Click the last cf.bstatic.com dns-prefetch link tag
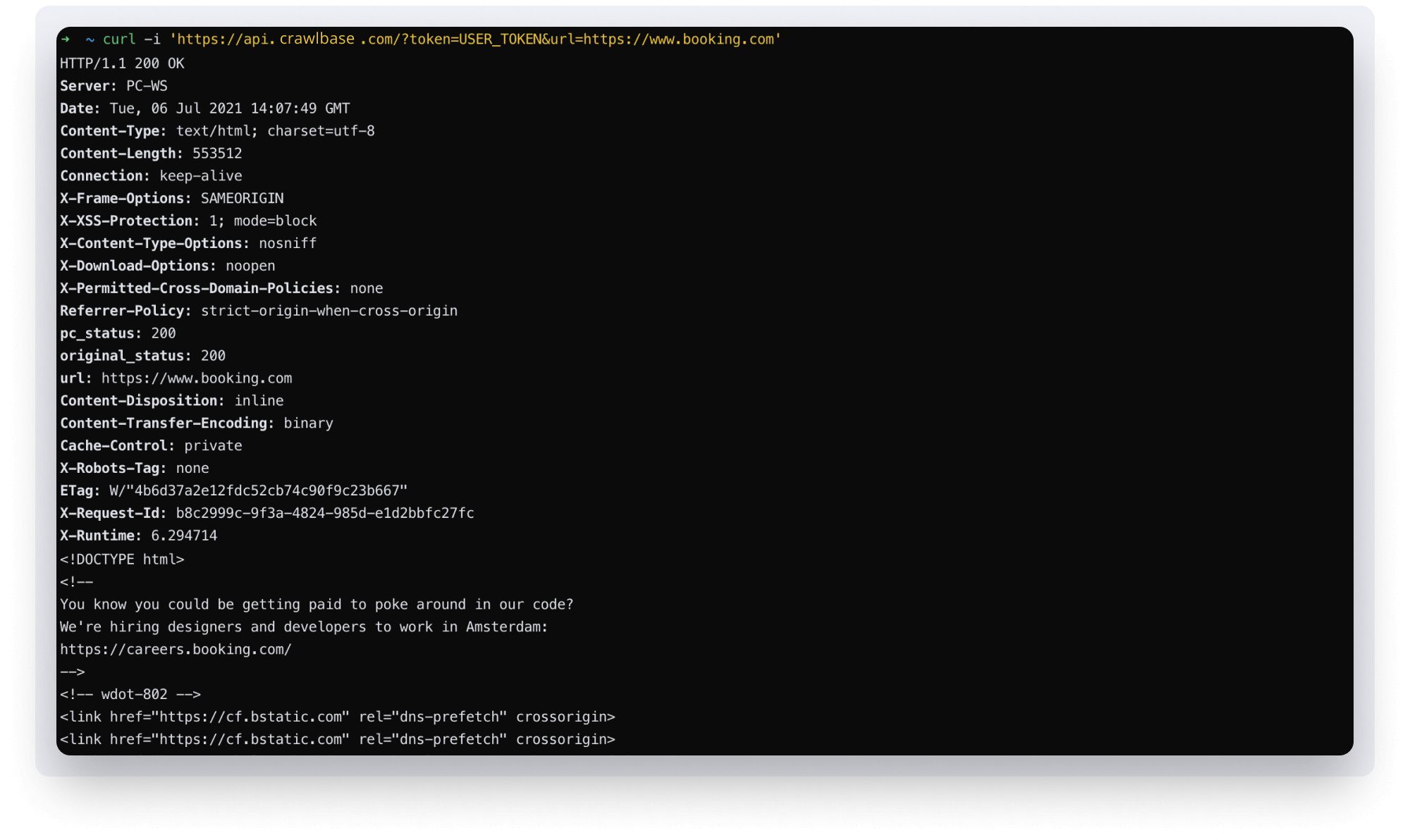Image resolution: width=1410 pixels, height=840 pixels. pyautogui.click(x=338, y=740)
